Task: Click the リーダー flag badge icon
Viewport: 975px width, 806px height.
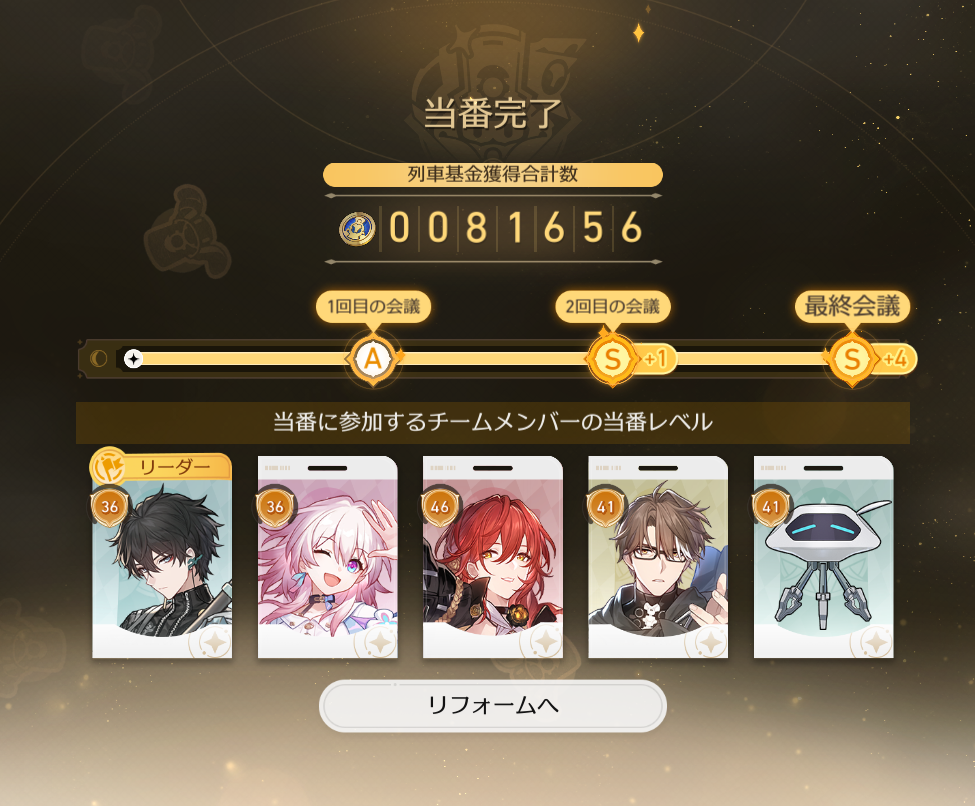Action: 108,467
